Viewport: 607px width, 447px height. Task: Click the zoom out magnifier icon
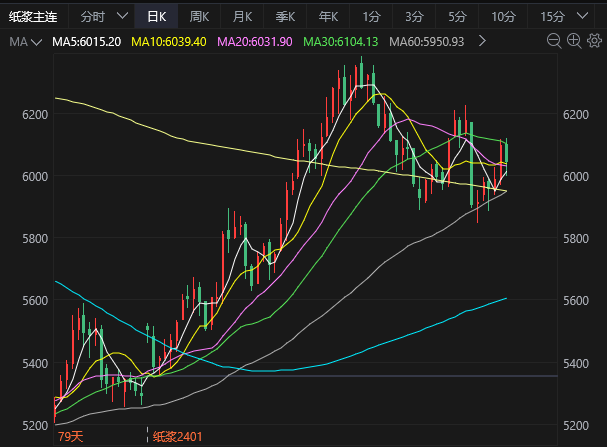(x=554, y=42)
